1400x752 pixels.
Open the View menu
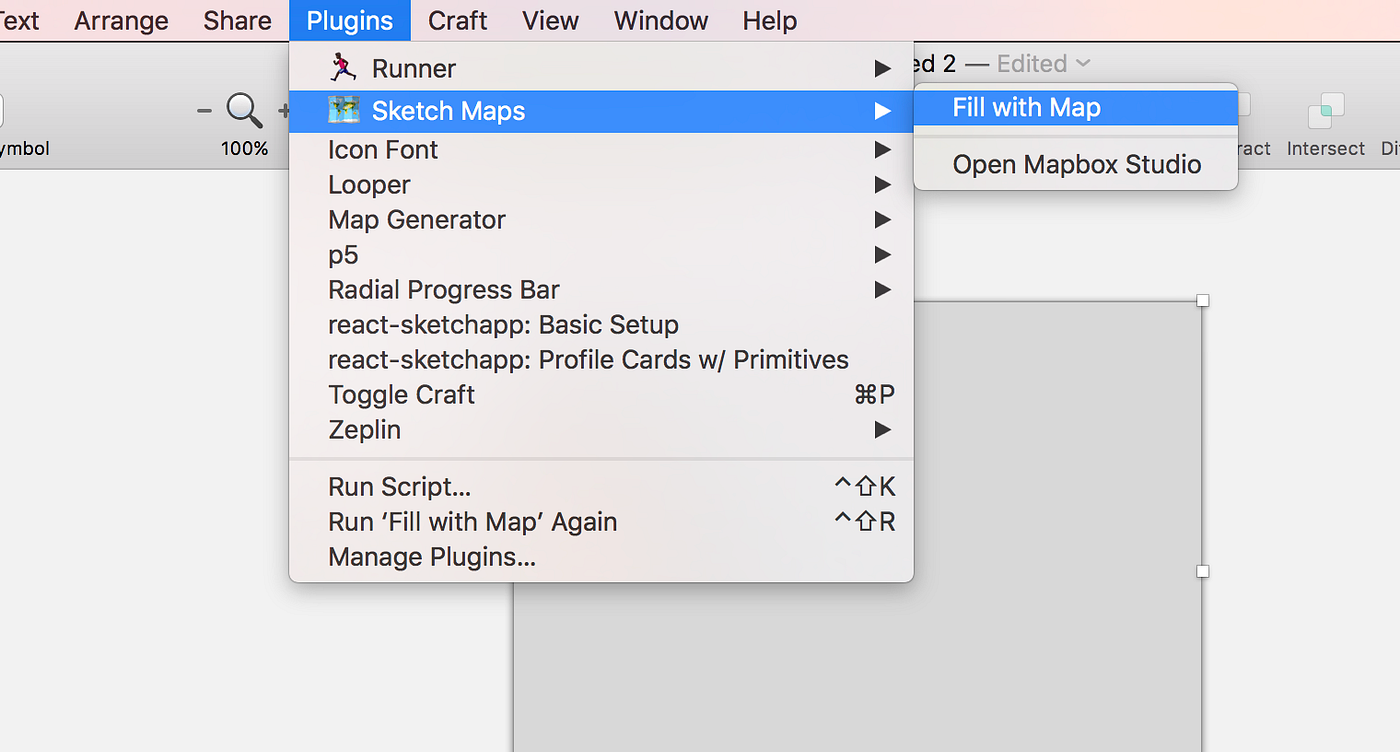(x=549, y=20)
